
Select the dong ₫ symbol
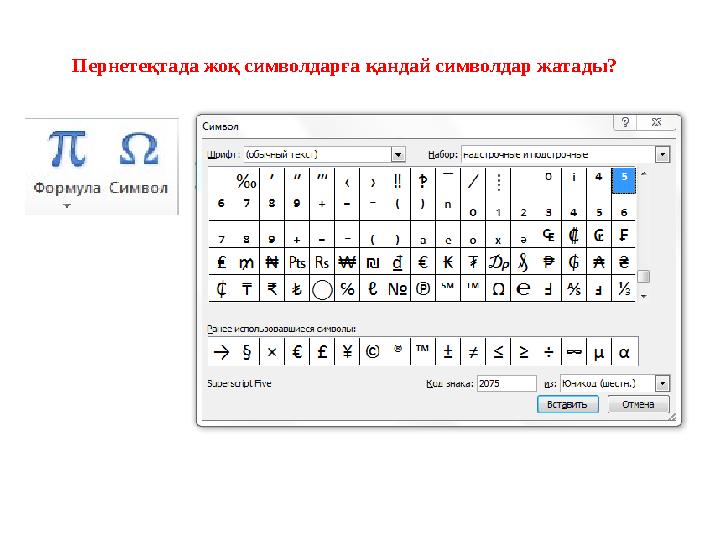[x=398, y=262]
